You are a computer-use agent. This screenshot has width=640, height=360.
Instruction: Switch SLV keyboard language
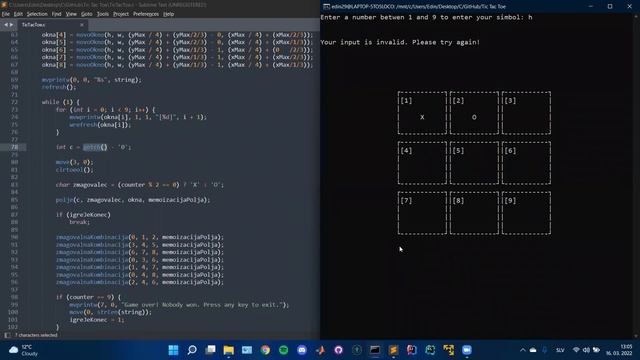click(x=560, y=350)
